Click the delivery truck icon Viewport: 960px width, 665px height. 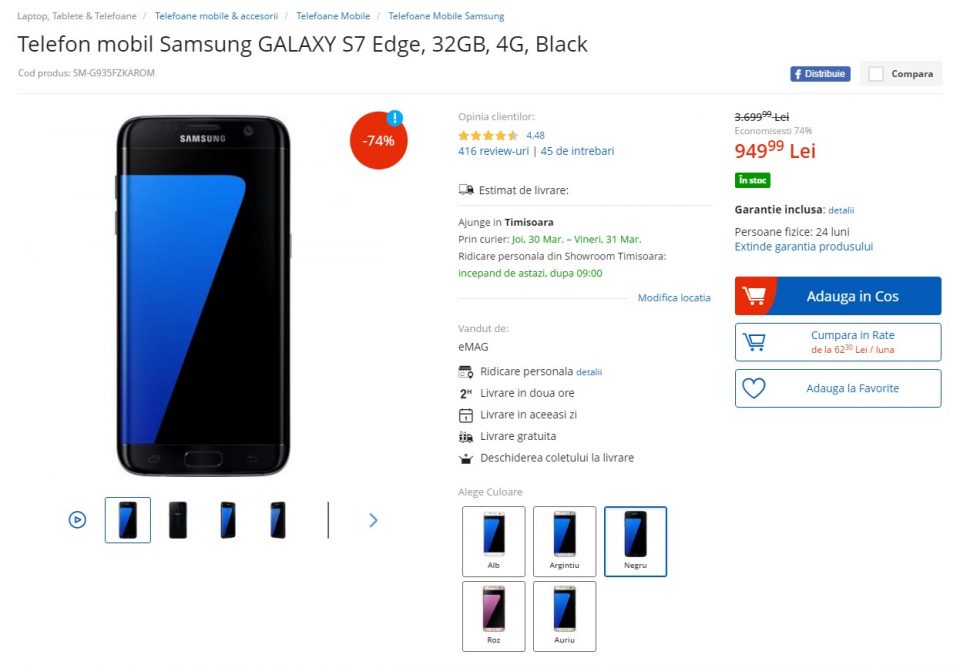(x=466, y=190)
